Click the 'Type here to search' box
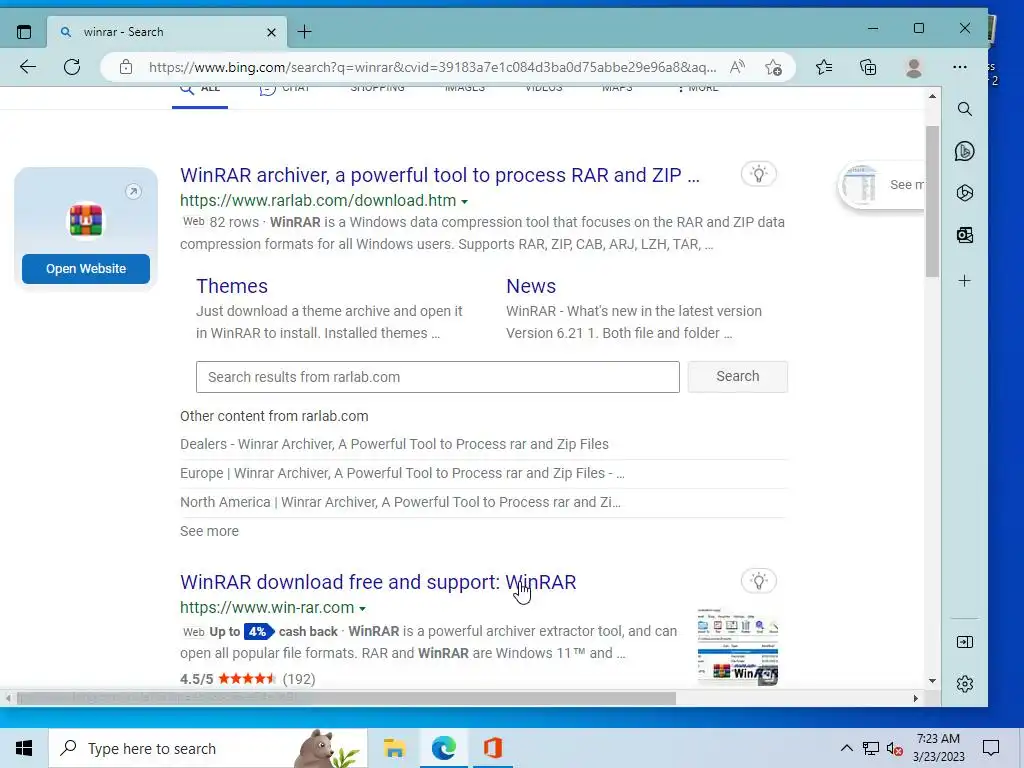The image size is (1024, 768). pyautogui.click(x=208, y=748)
